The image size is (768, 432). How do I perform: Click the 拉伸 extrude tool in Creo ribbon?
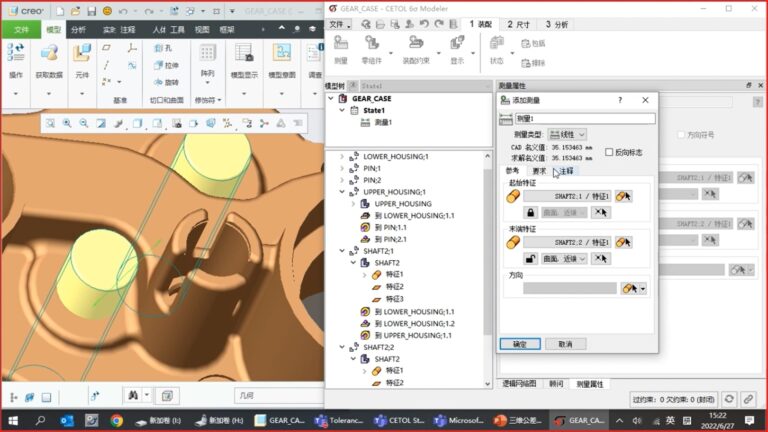(x=166, y=65)
